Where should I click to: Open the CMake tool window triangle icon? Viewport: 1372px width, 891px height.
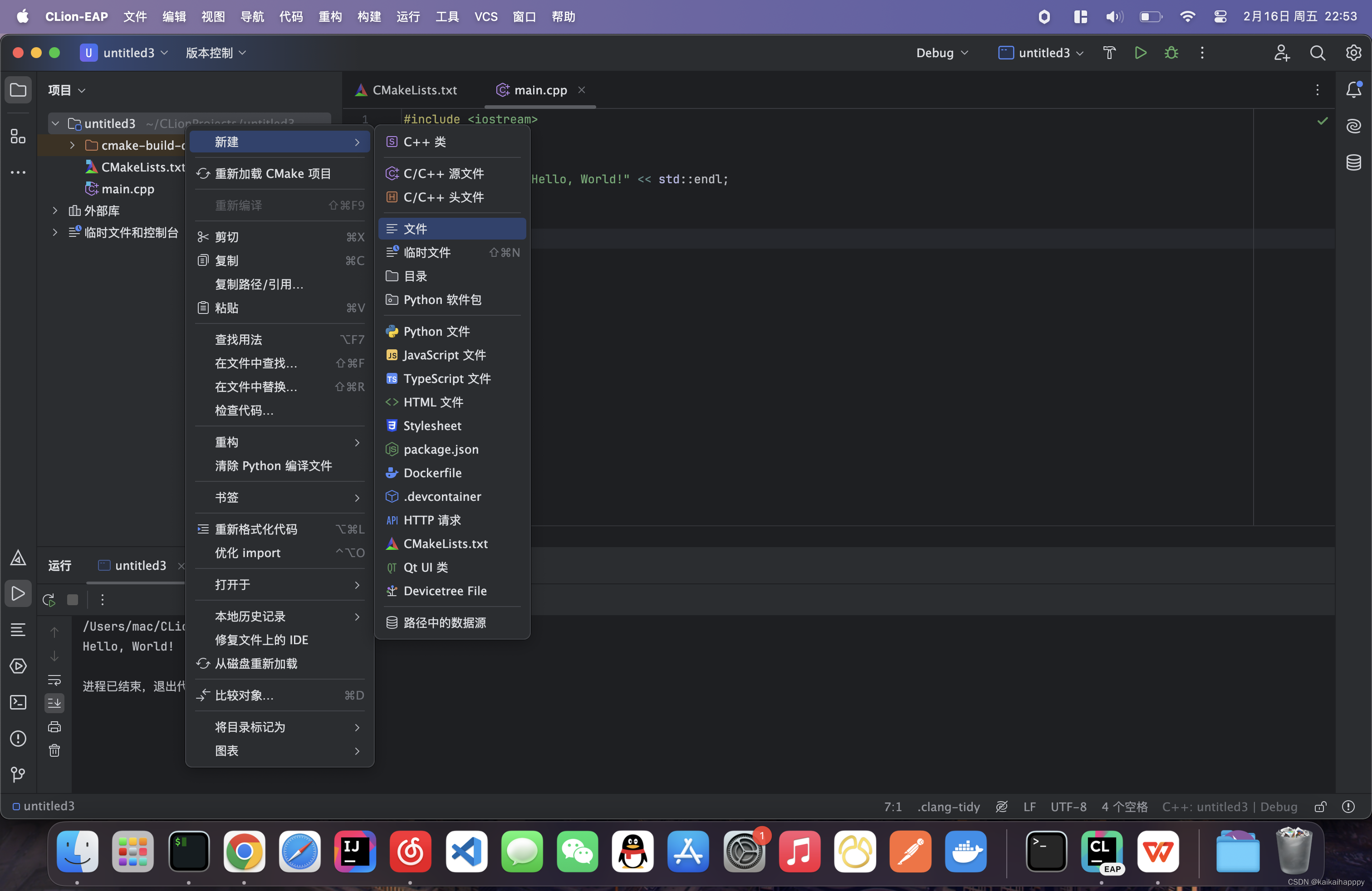pos(18,557)
